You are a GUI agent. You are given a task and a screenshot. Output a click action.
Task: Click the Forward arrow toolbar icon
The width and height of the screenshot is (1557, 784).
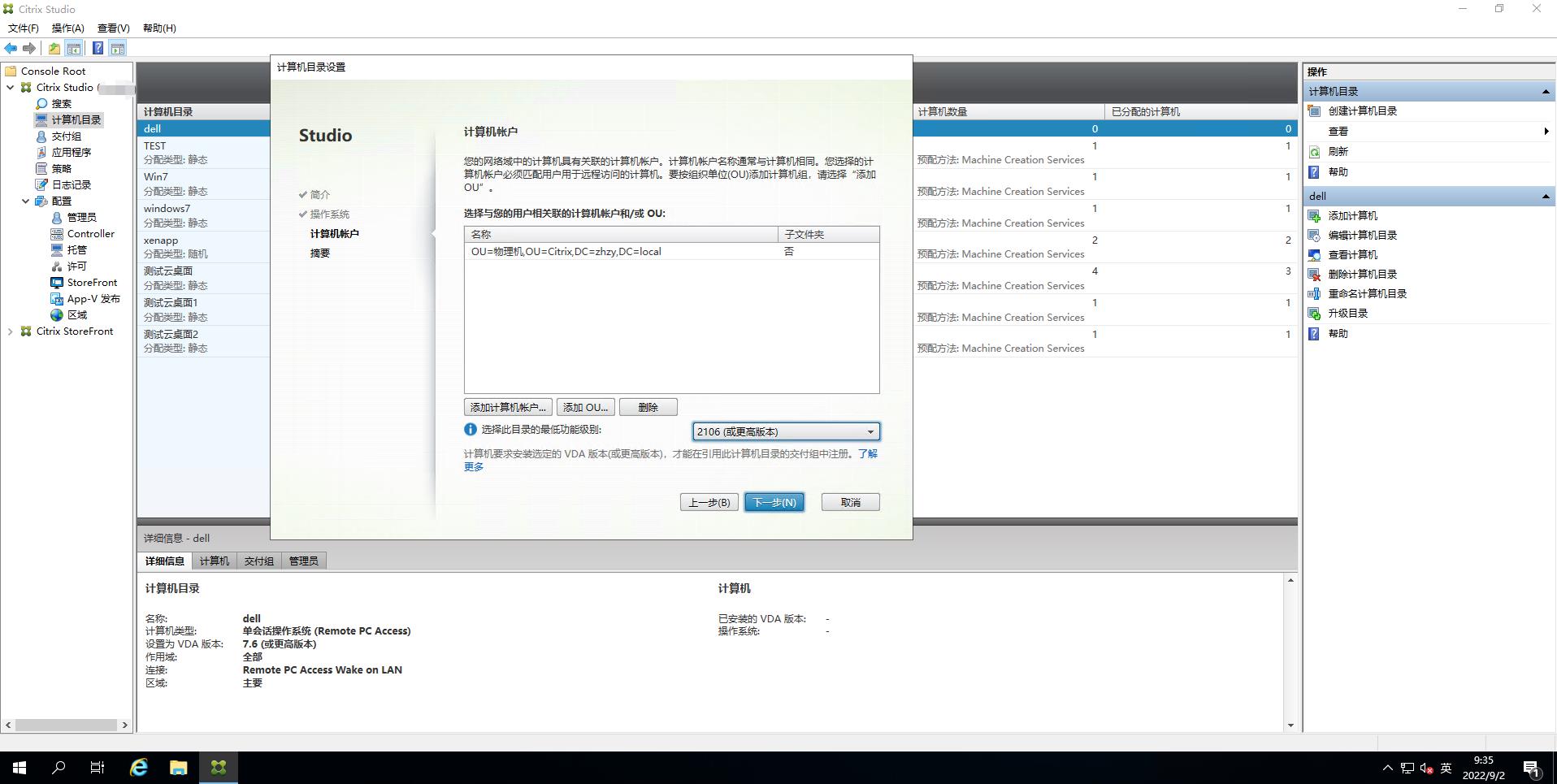[x=29, y=48]
